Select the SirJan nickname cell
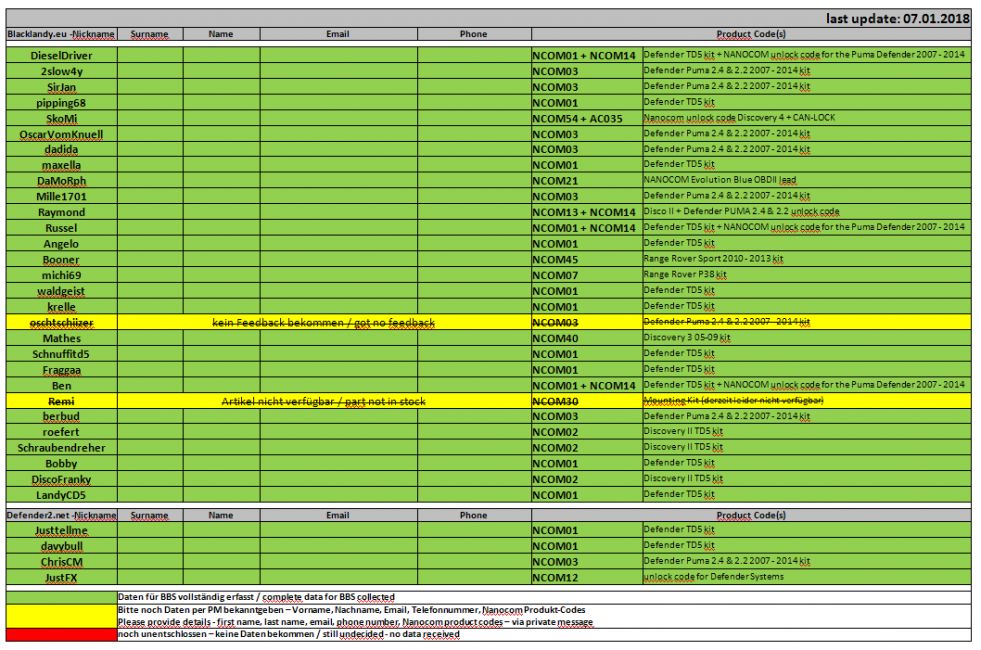The image size is (981, 650). 61,87
